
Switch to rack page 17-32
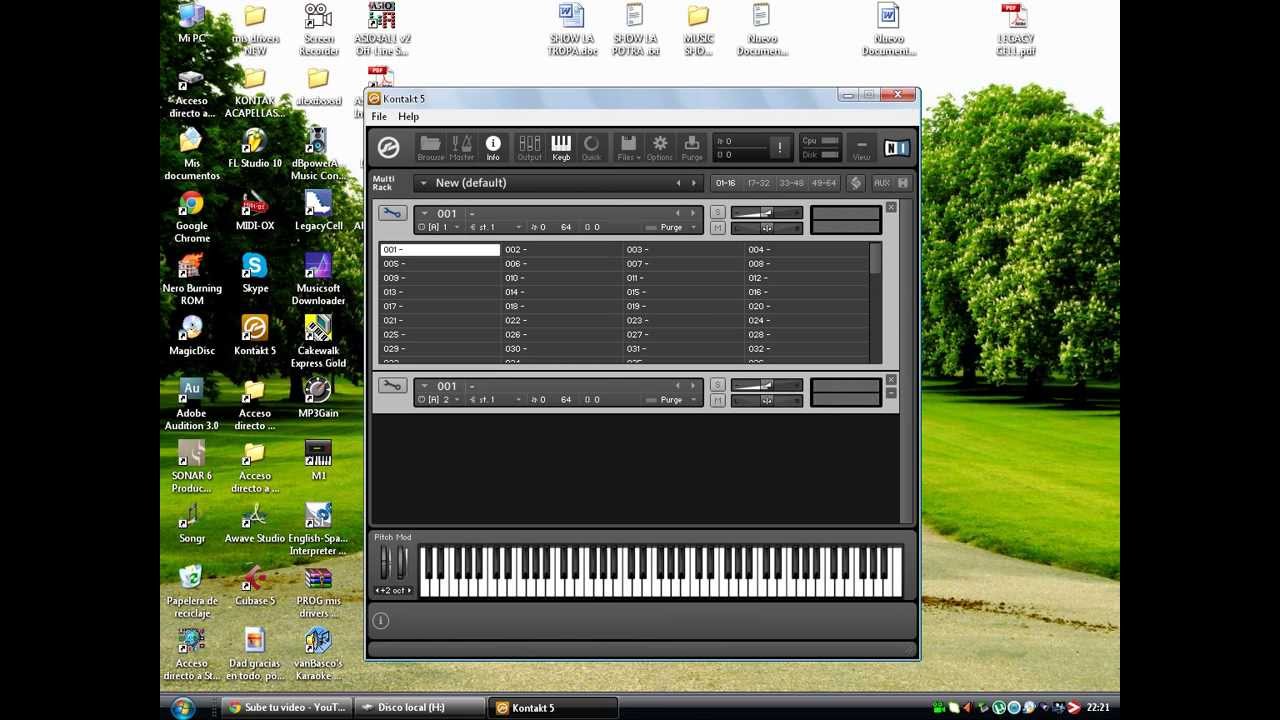(x=759, y=183)
